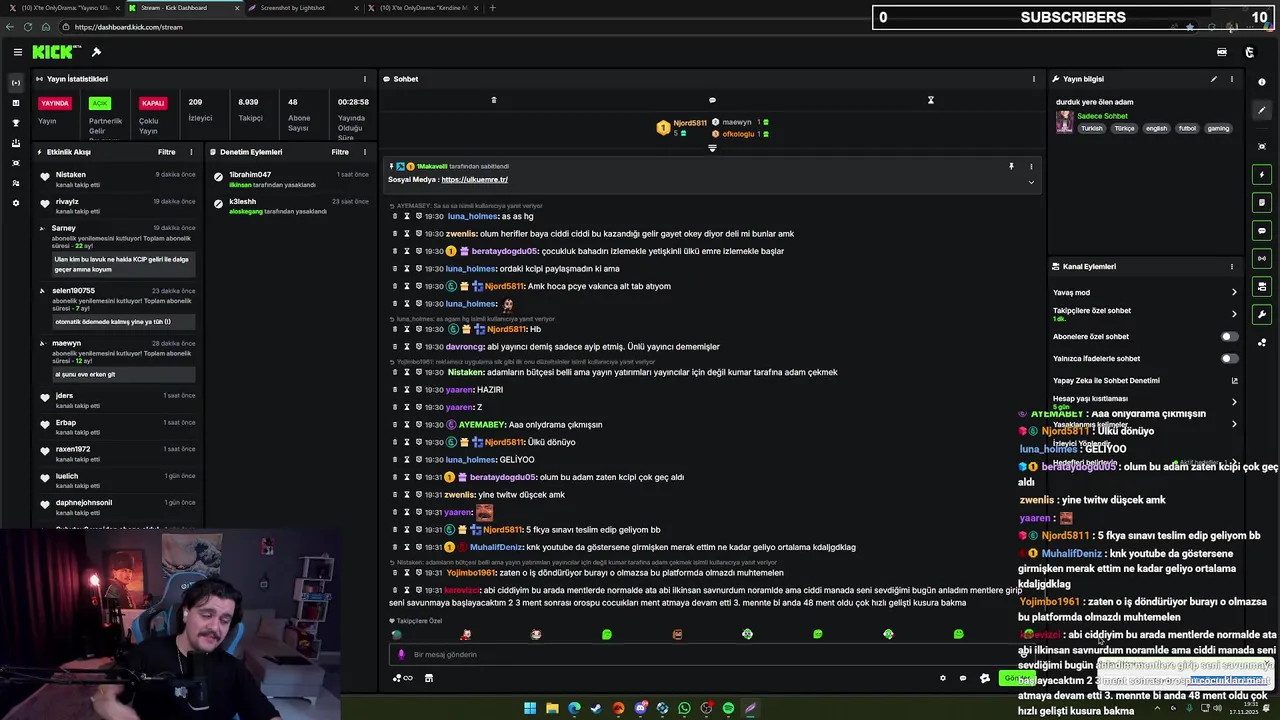Image resolution: width=1280 pixels, height=720 pixels.
Task: Click rocket icon next to Kick logo
Action: 96,52
